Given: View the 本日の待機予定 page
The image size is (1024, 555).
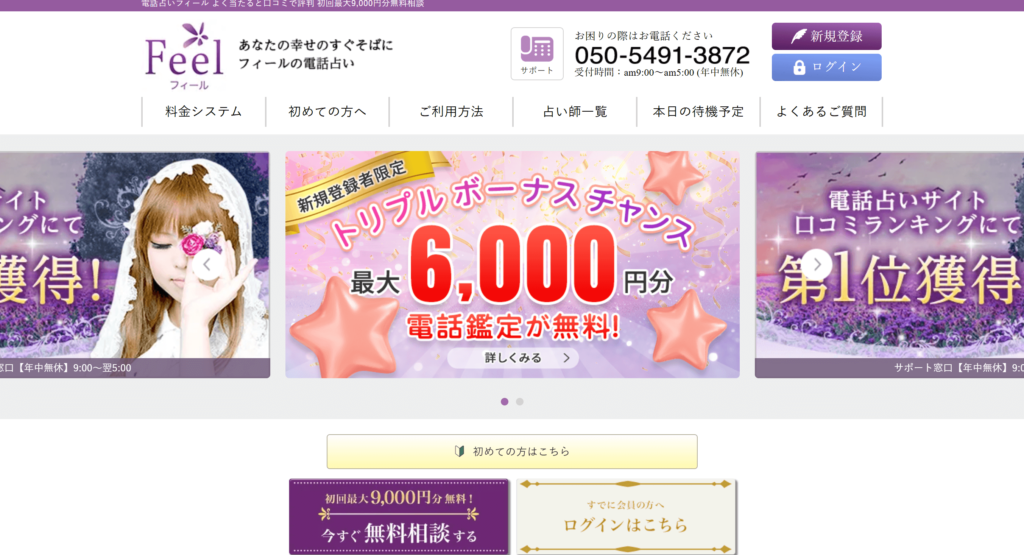Looking at the screenshot, I should (698, 112).
